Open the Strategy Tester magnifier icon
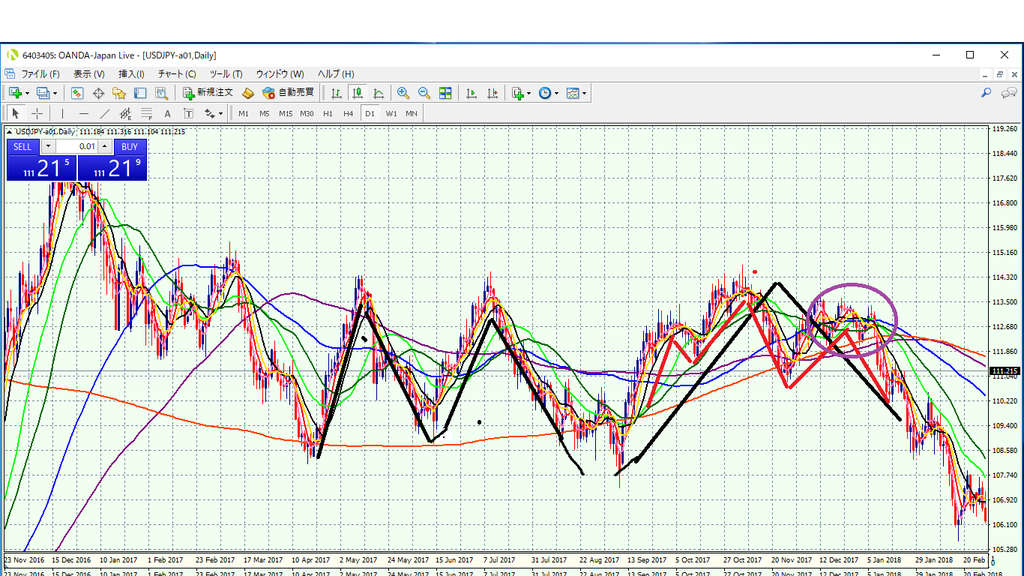The height and width of the screenshot is (576, 1024). pyautogui.click(x=161, y=93)
